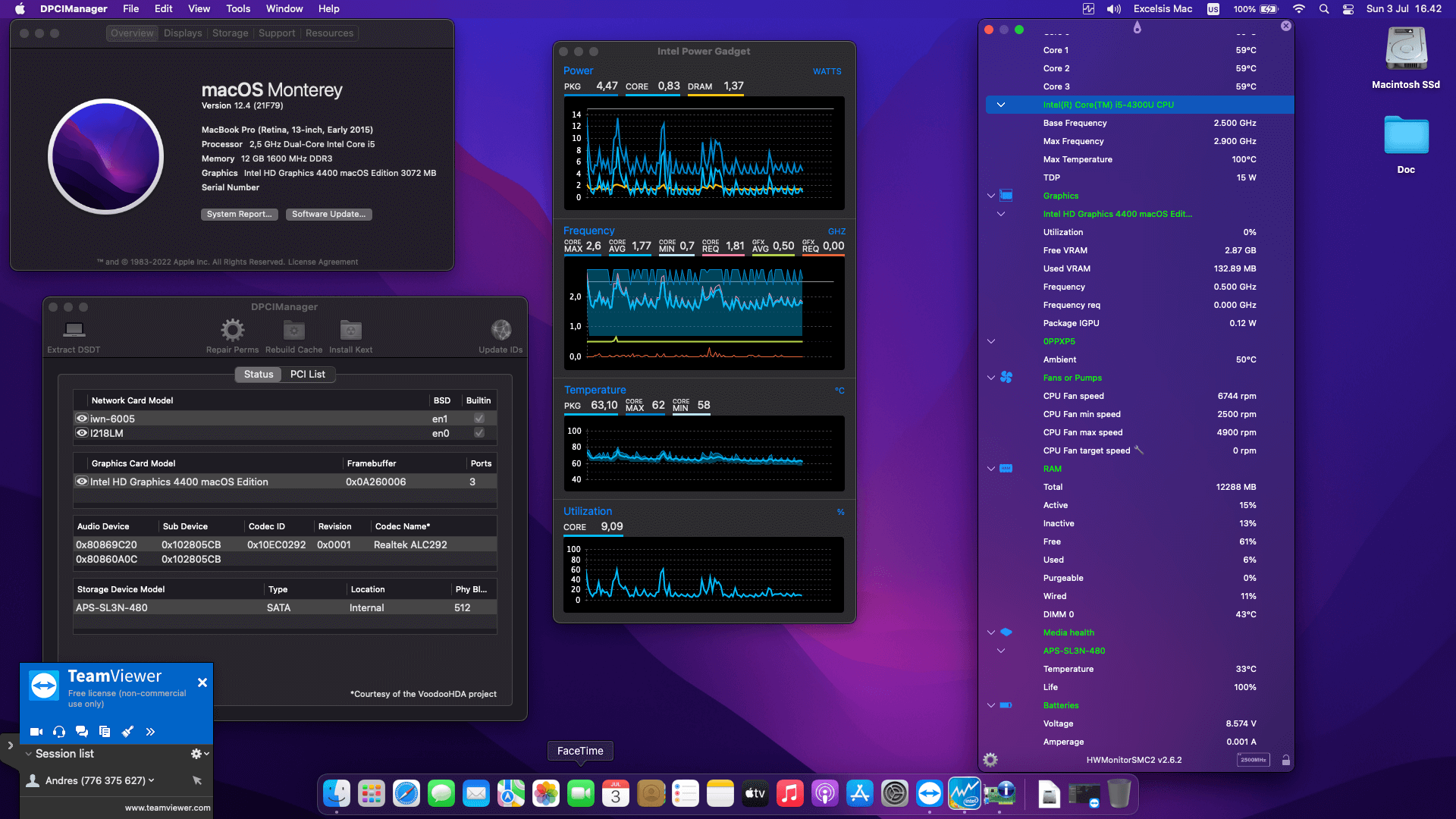Open Macintosh SSd drive icon on desktop

(1406, 49)
